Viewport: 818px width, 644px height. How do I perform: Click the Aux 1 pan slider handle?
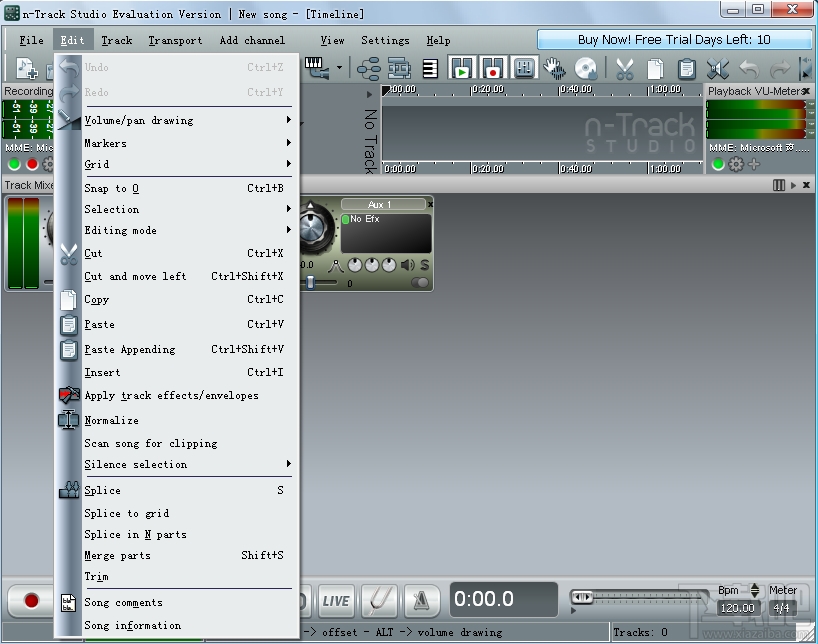point(310,282)
